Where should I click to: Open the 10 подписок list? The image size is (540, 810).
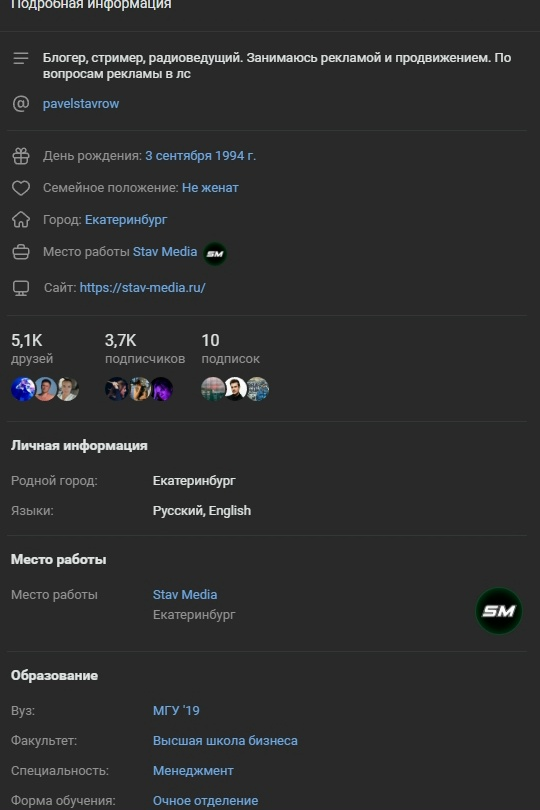(x=230, y=349)
